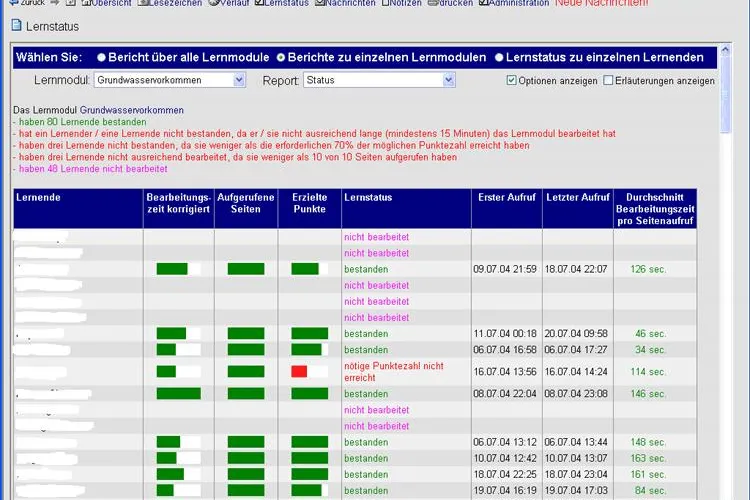Click the Lernstatus page document icon
750x500 pixels.
[16, 25]
